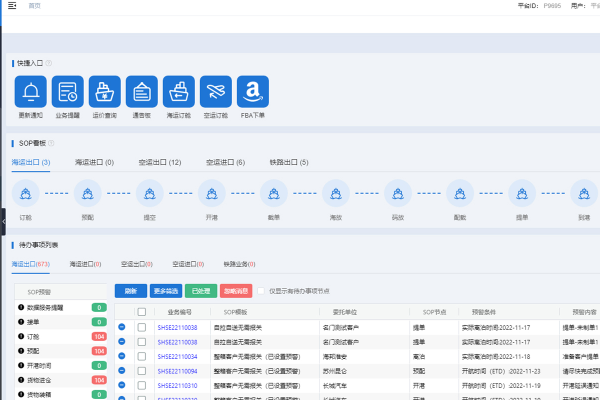Open FBA下单 Amazon icon
The width and height of the screenshot is (600, 400).
(x=253, y=92)
